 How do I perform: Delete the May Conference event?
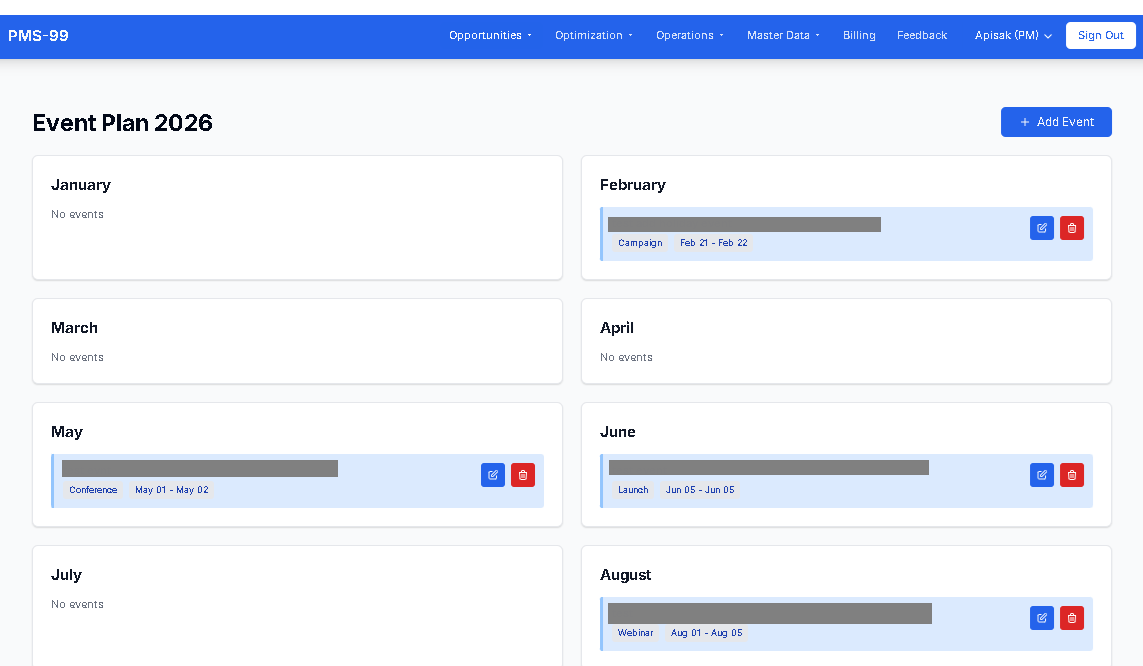(x=522, y=475)
